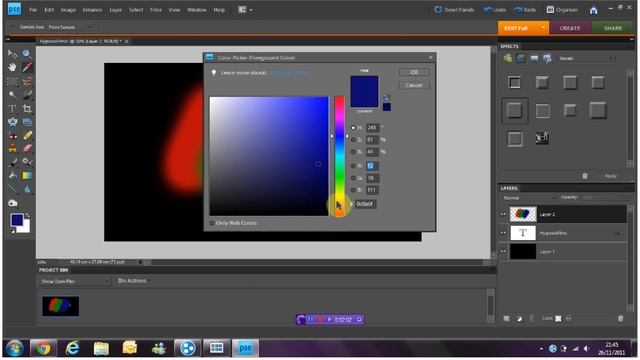The image size is (640, 360).
Task: Select the Paint Bucket tool
Action: point(12,176)
